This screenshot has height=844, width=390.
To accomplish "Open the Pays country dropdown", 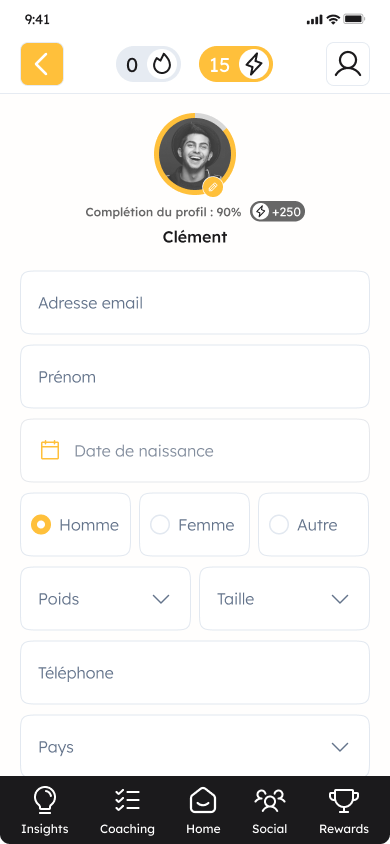I will point(195,747).
